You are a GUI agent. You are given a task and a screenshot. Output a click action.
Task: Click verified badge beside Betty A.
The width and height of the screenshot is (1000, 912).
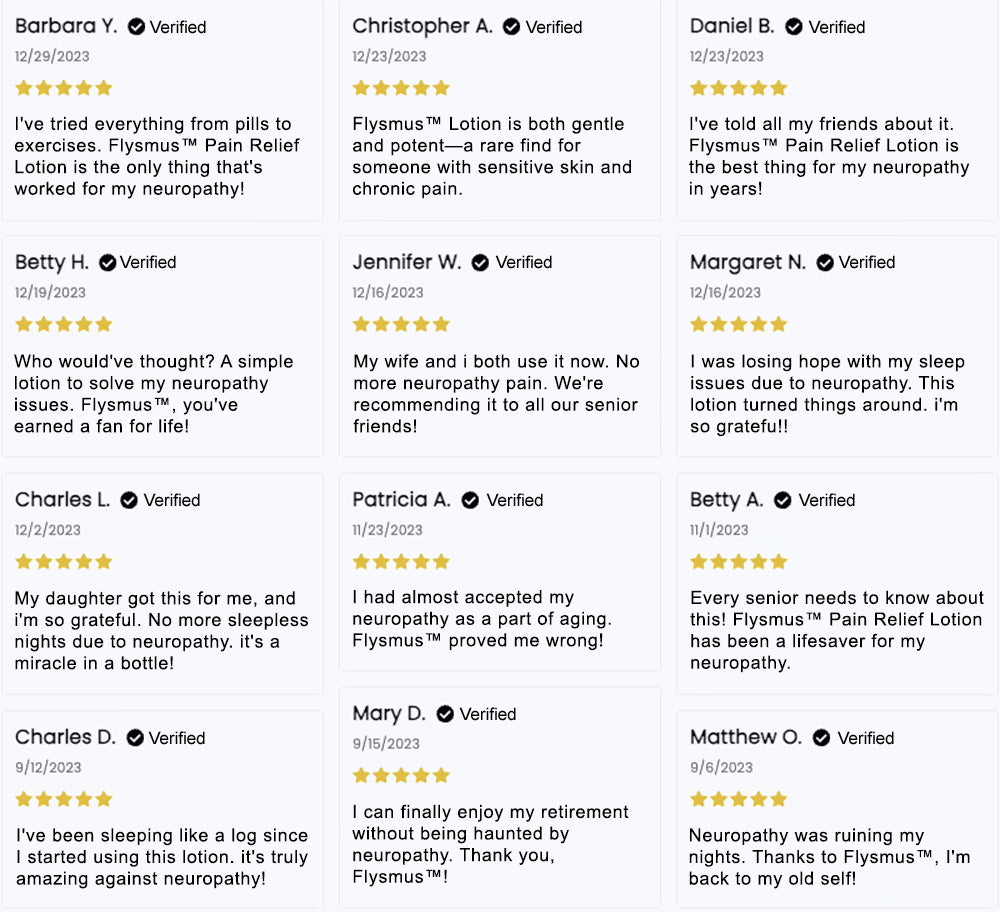coord(783,501)
